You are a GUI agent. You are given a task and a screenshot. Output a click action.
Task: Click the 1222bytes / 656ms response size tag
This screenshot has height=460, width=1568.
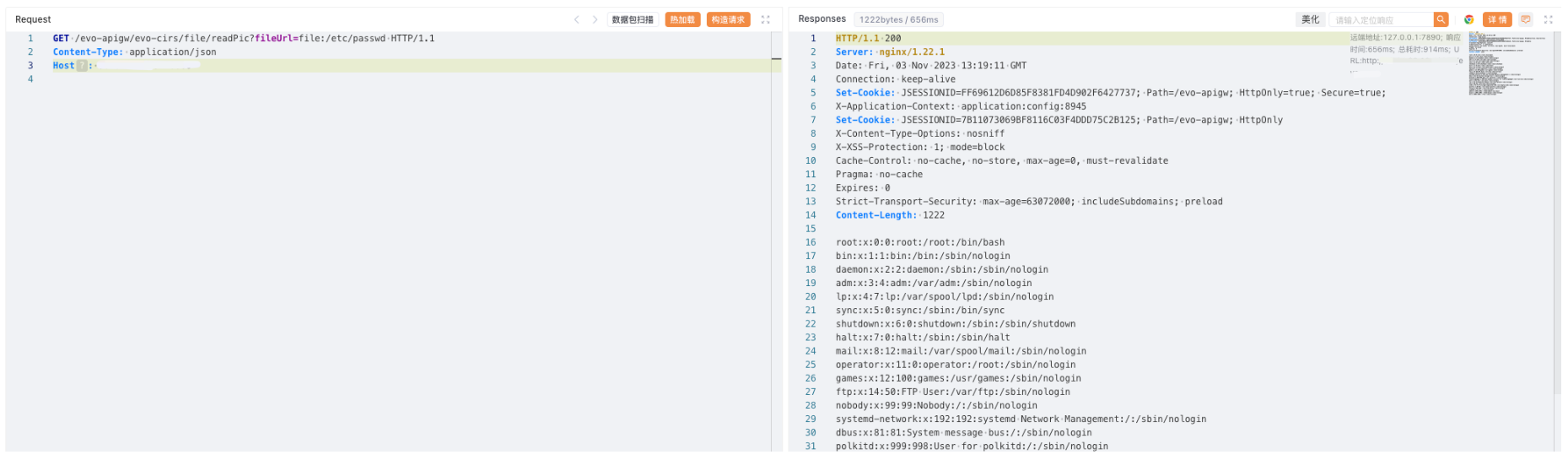pyautogui.click(x=898, y=19)
